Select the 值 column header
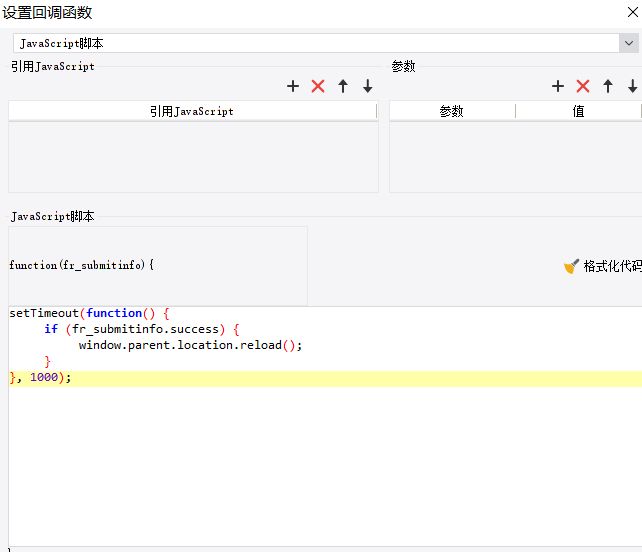The image size is (642, 552). coord(578,111)
